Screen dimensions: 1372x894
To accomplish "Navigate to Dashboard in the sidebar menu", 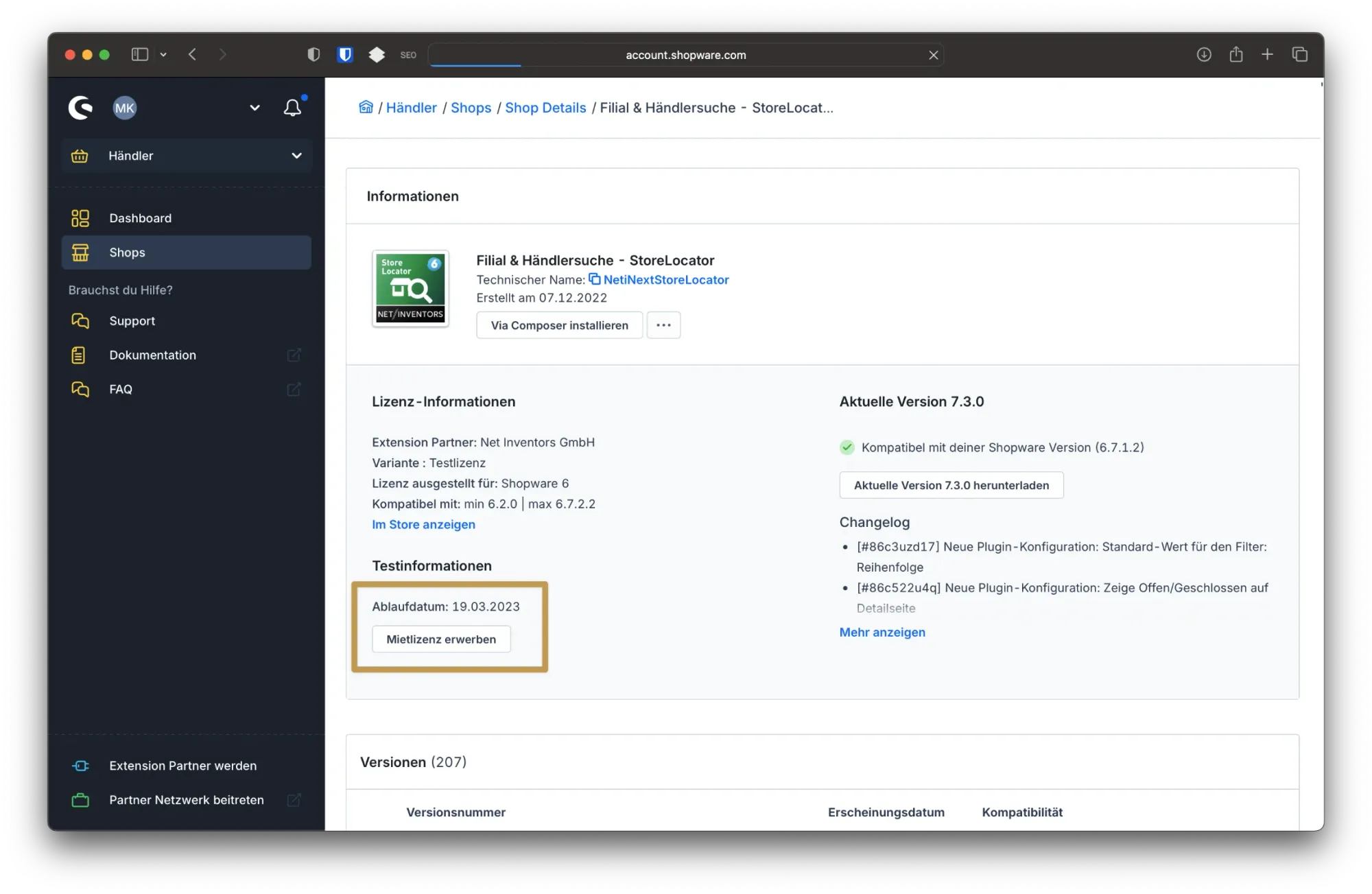I will tap(140, 217).
